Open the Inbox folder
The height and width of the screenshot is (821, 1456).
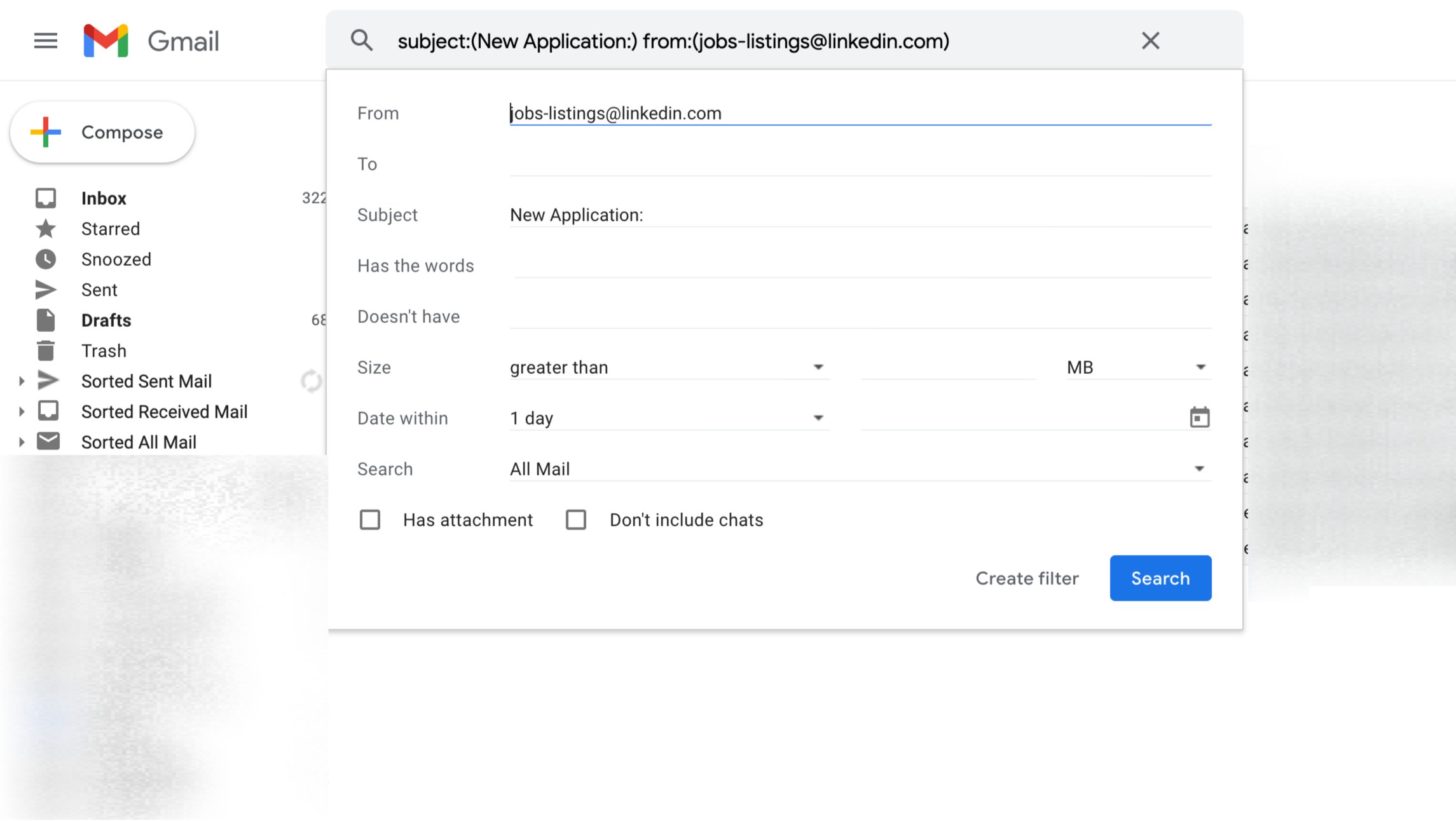click(x=104, y=198)
